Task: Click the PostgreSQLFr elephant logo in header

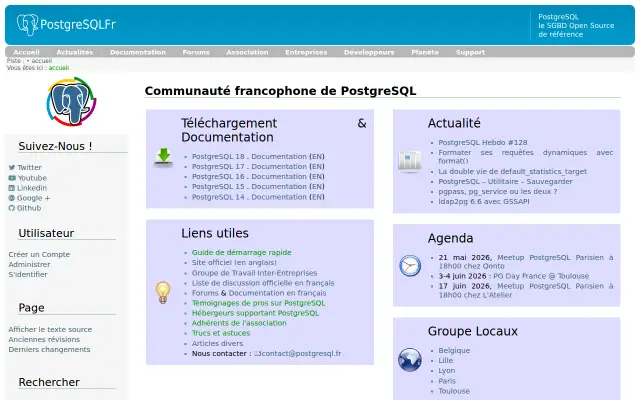Action: (x=66, y=24)
